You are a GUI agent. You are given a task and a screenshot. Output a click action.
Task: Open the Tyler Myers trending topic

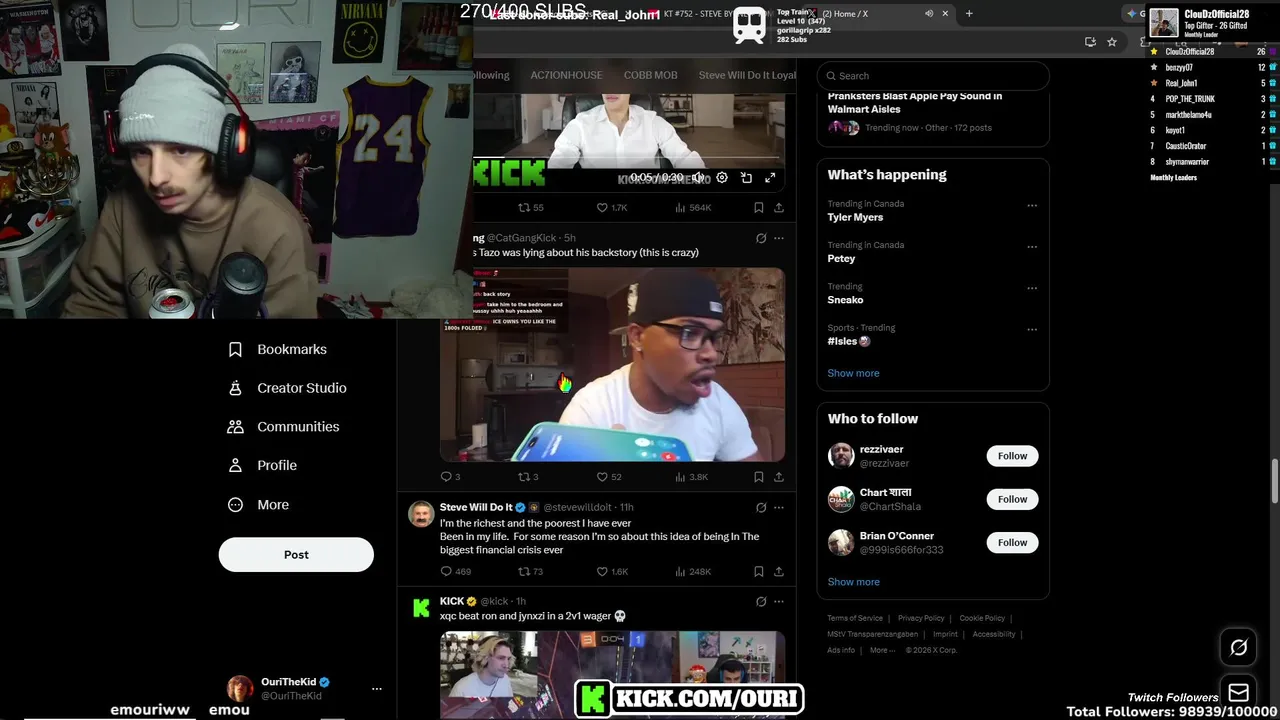click(x=855, y=217)
